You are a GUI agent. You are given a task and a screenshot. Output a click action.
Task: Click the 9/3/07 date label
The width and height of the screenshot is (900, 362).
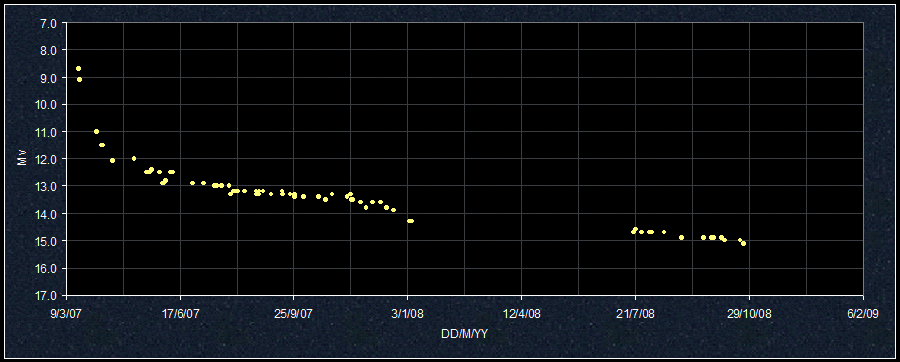point(67,314)
